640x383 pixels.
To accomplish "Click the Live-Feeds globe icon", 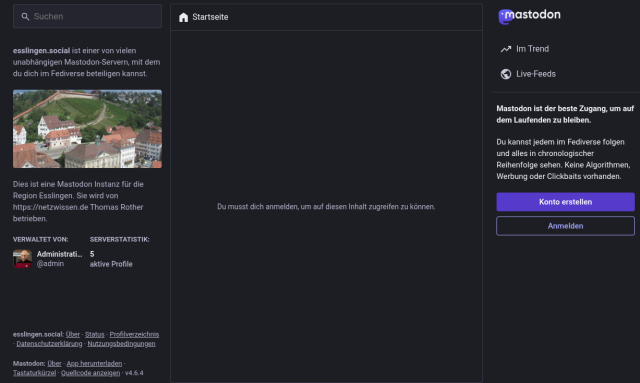I will click(506, 74).
